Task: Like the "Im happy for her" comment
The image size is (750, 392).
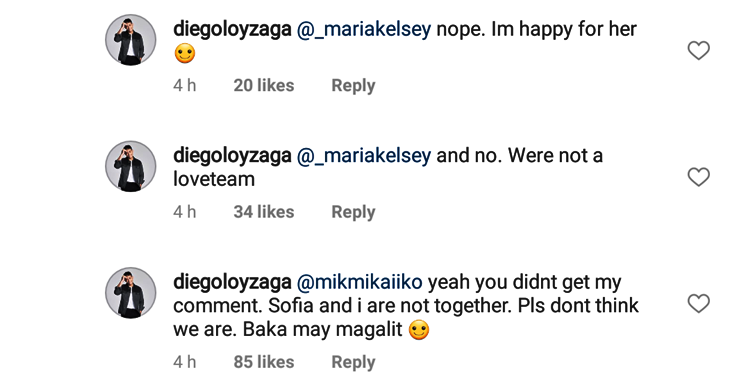Action: tap(698, 51)
